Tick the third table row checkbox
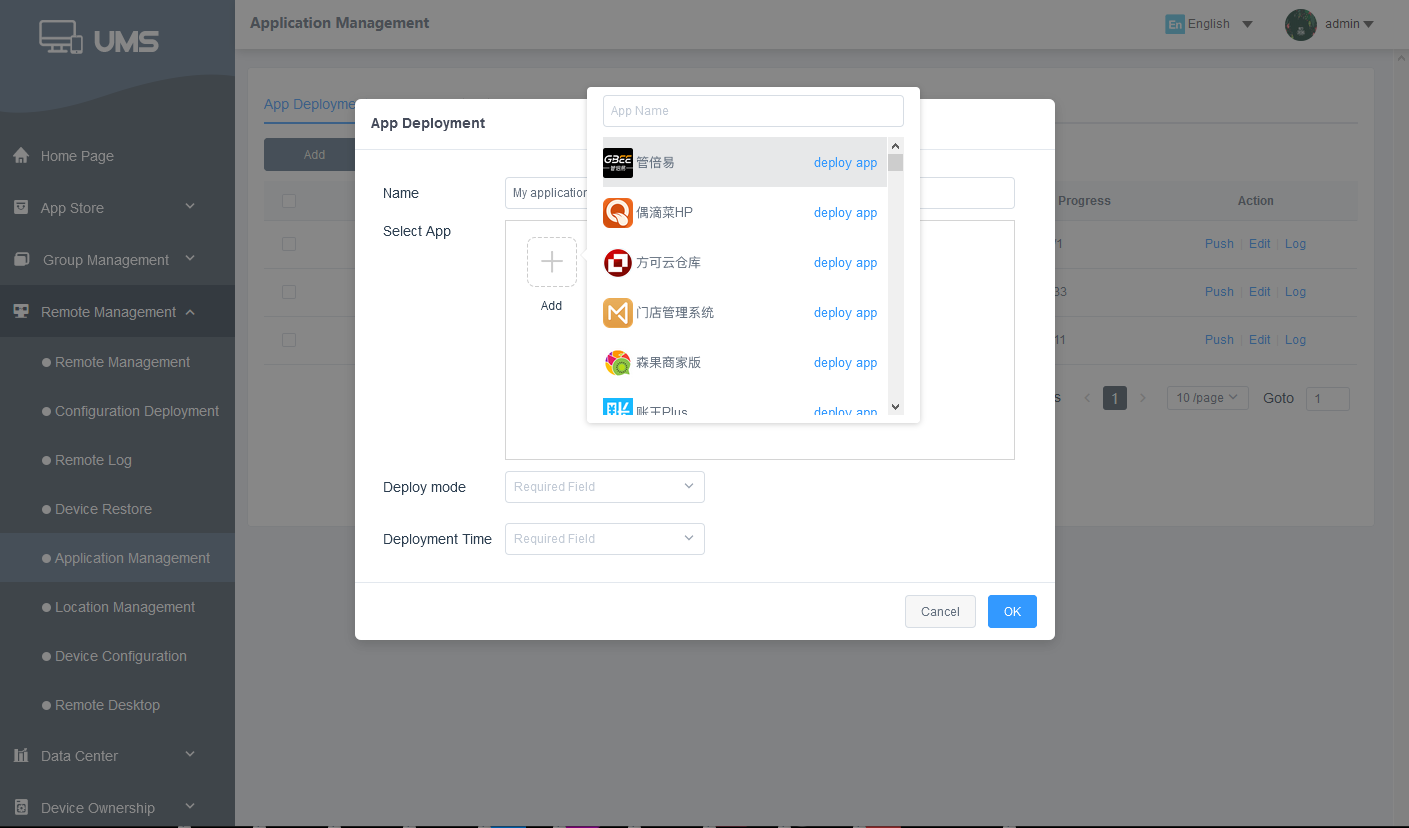The image size is (1409, 828). click(289, 340)
